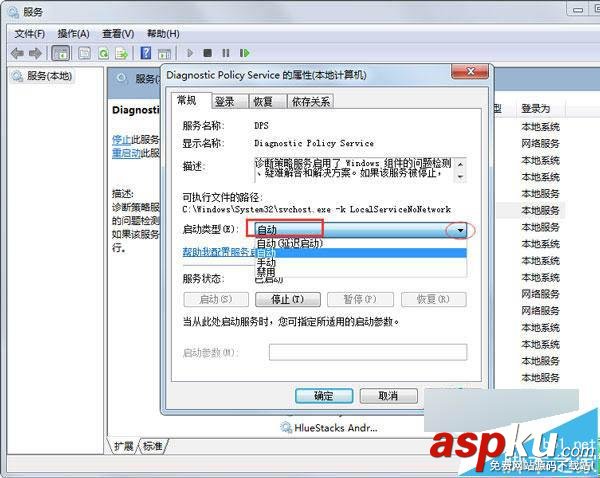Open the Properties toolbar icon
The height and width of the screenshot is (478, 600).
pos(85,53)
